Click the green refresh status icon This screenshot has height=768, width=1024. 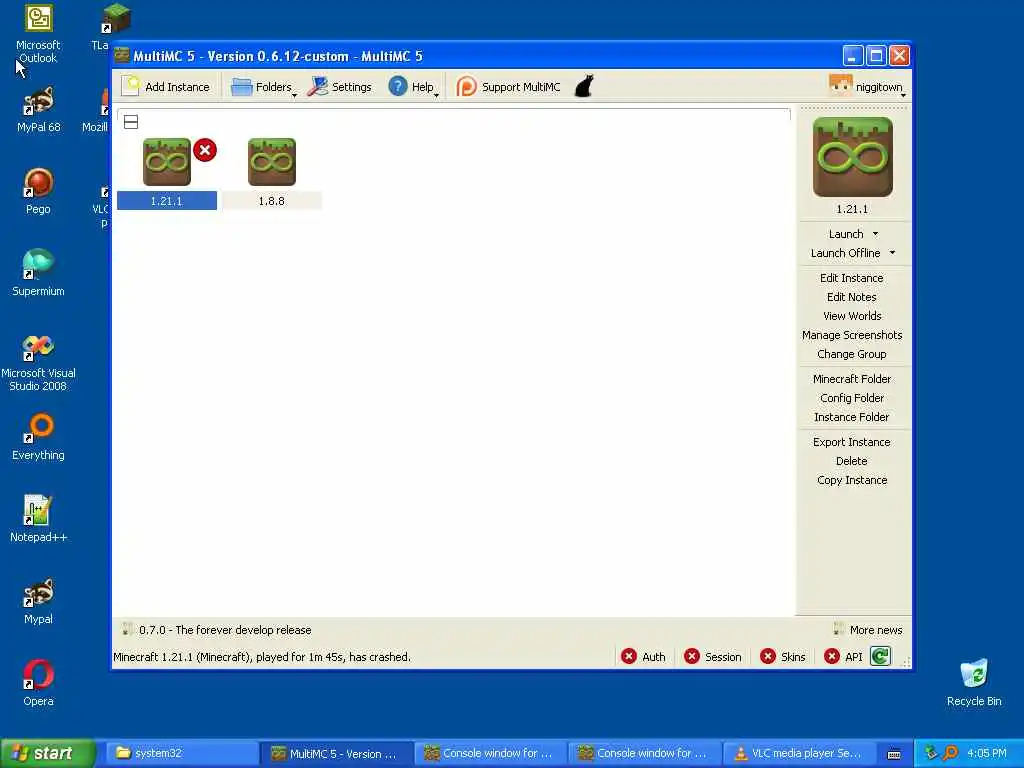coord(880,656)
